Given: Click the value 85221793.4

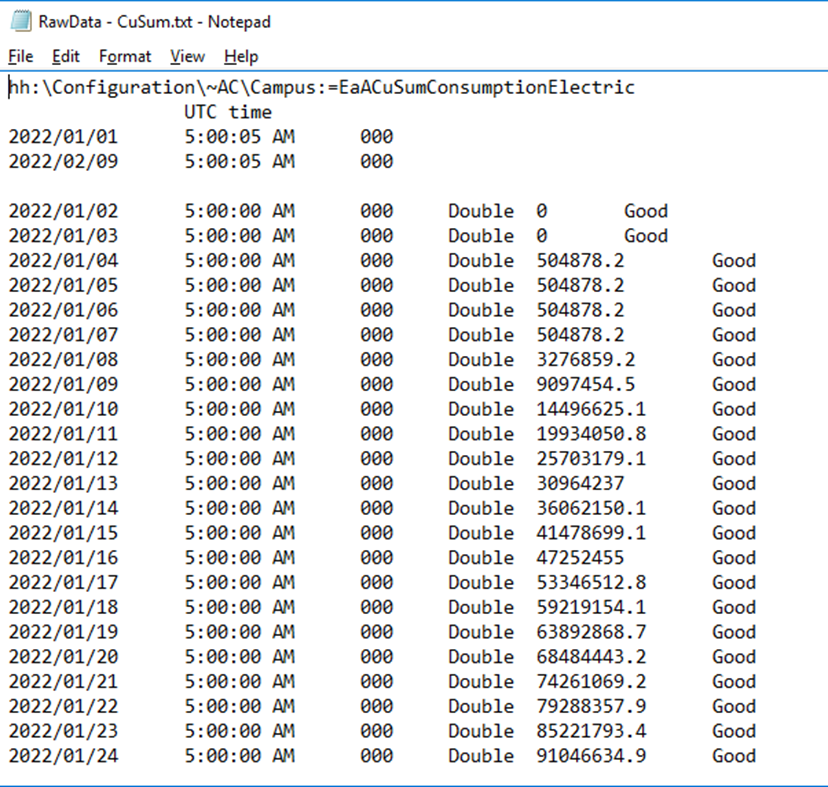Looking at the screenshot, I should coord(591,733).
